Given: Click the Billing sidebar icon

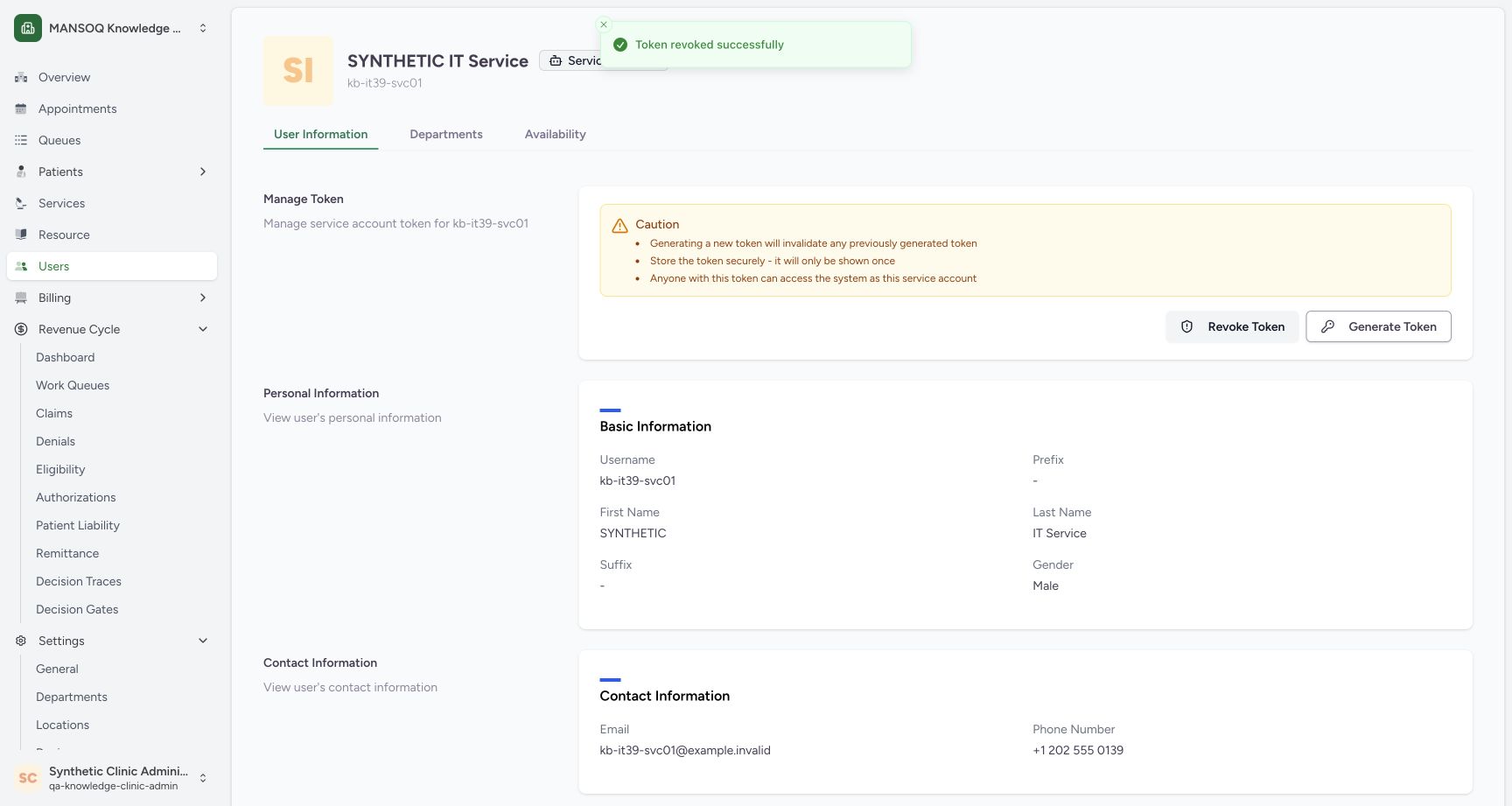Looking at the screenshot, I should click(21, 298).
